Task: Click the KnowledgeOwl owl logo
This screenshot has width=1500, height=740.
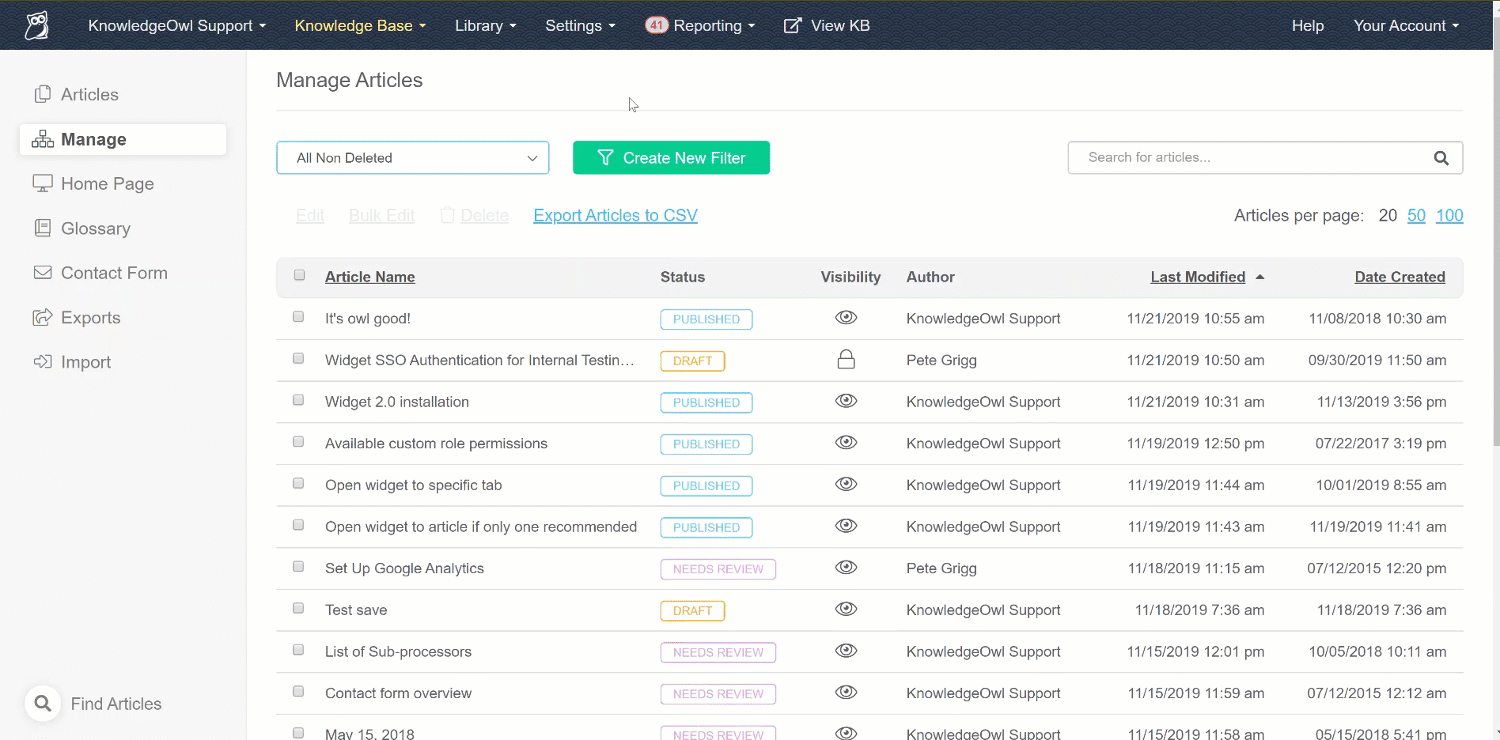Action: [37, 25]
